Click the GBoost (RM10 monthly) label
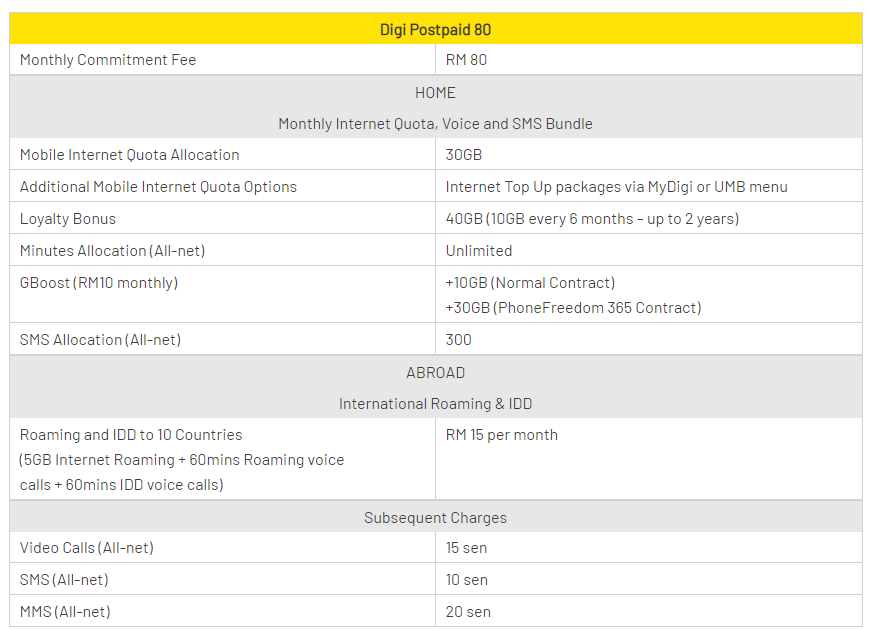This screenshot has height=630, width=871. coord(99,283)
